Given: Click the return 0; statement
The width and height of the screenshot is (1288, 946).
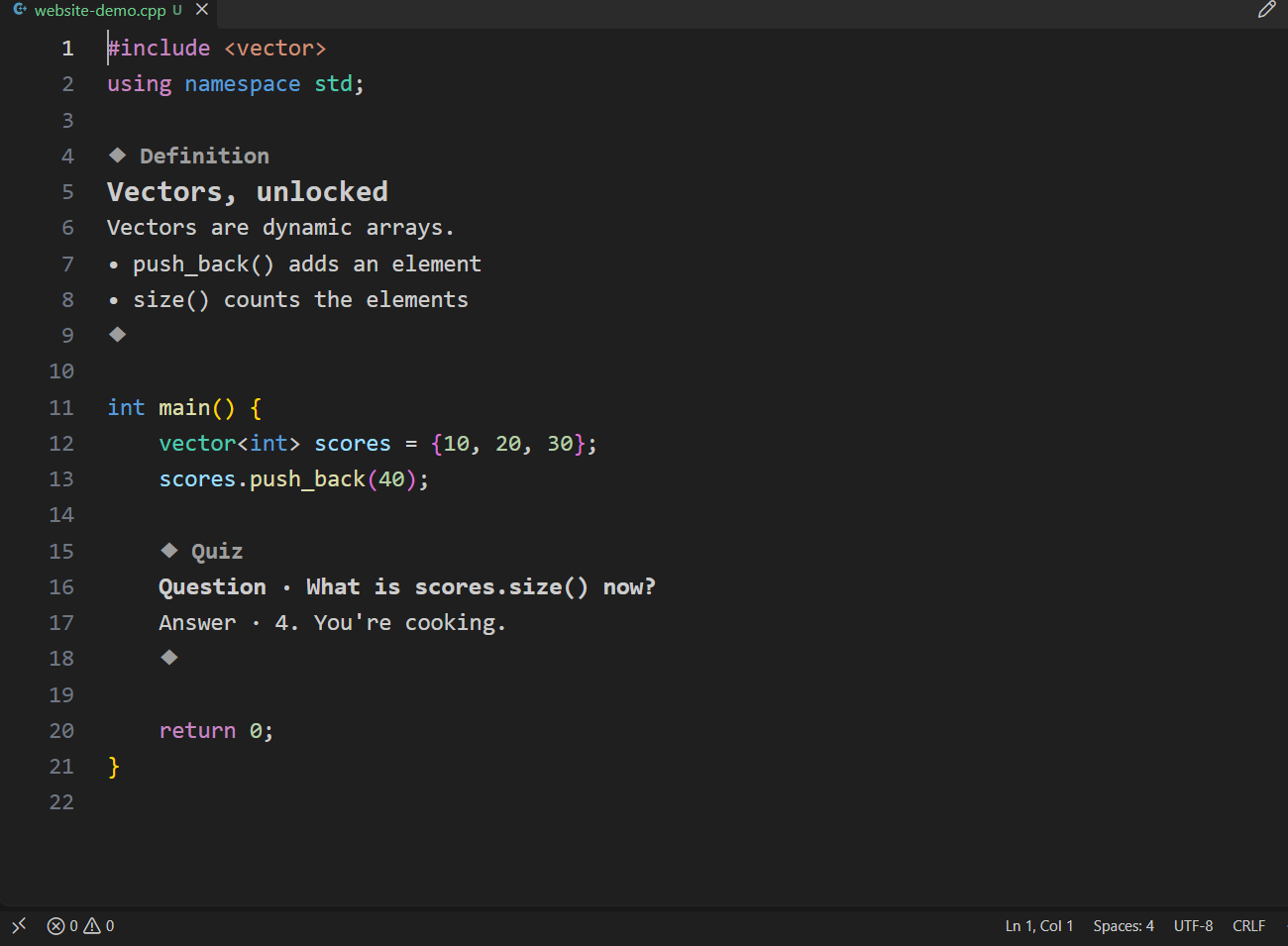Looking at the screenshot, I should pos(216,730).
